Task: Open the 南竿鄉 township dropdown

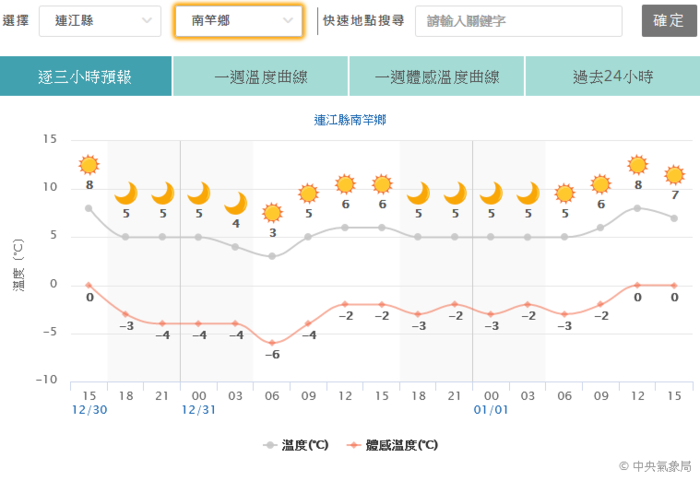Action: (x=239, y=21)
